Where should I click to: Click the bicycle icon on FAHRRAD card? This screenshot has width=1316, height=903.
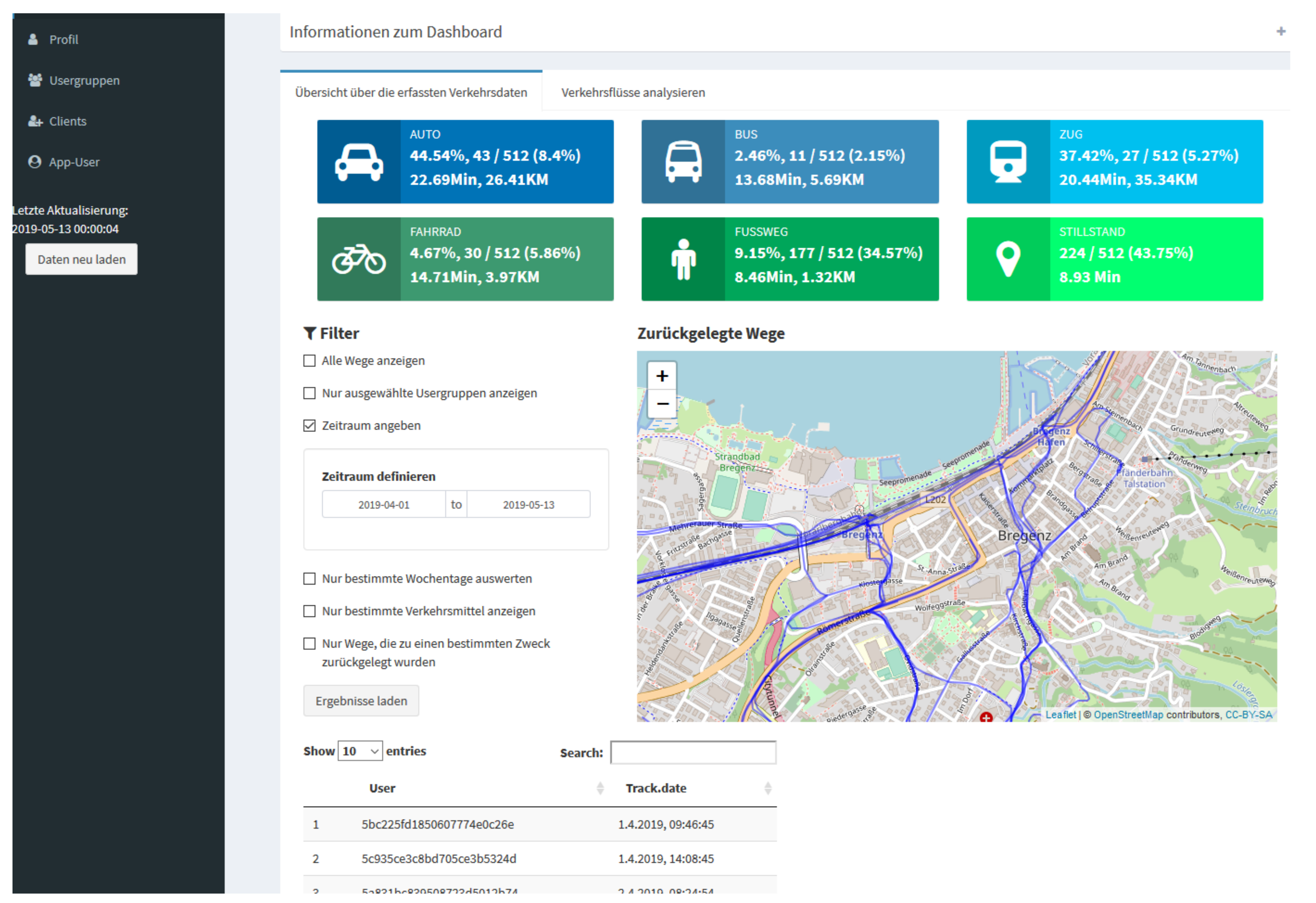359,259
